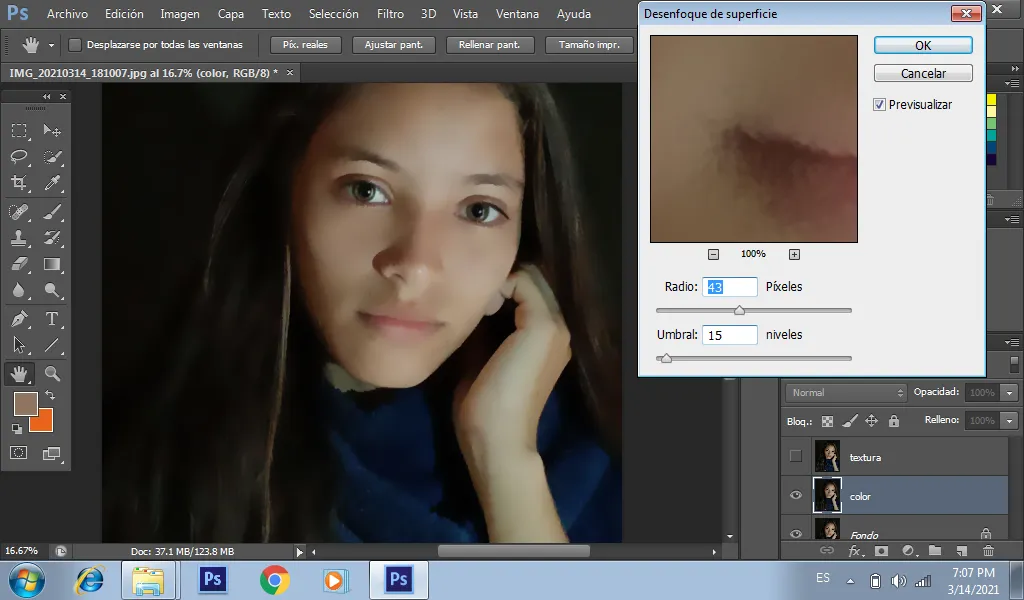Image resolution: width=1024 pixels, height=600 pixels.
Task: Delete the selected layer with trash icon
Action: pos(988,551)
